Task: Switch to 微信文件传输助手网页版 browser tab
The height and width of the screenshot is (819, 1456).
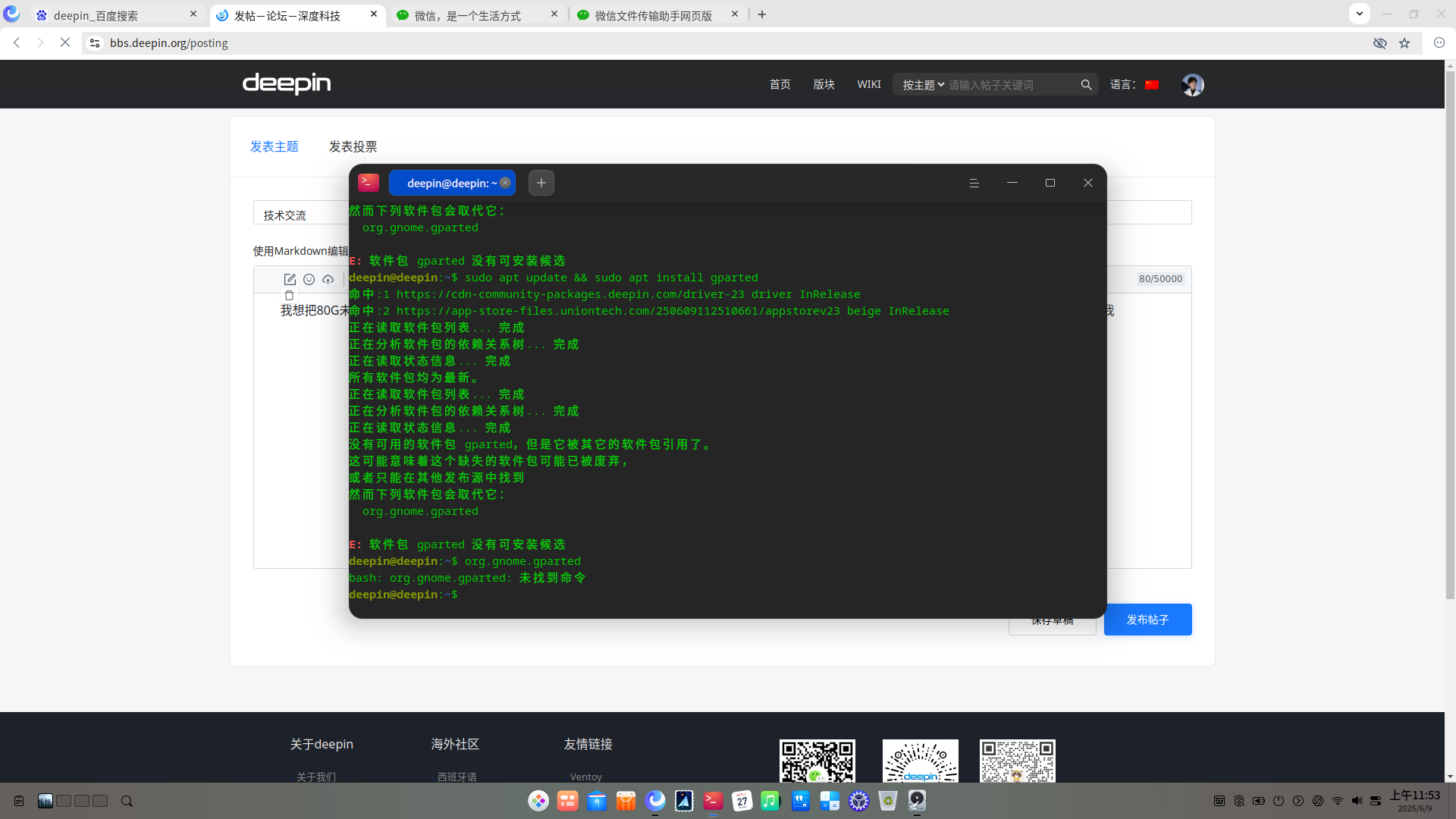Action: [x=657, y=15]
